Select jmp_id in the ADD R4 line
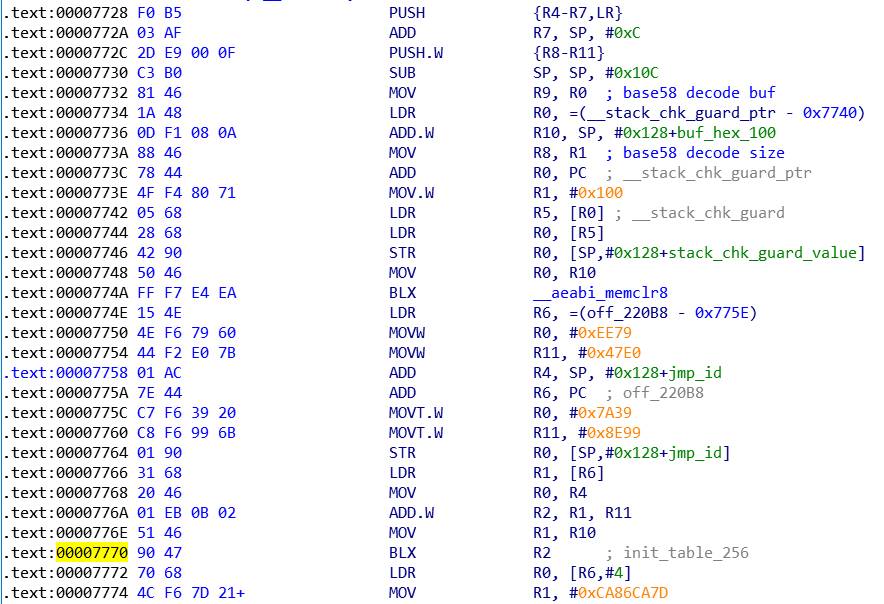This screenshot has width=884, height=604. pyautogui.click(x=695, y=373)
